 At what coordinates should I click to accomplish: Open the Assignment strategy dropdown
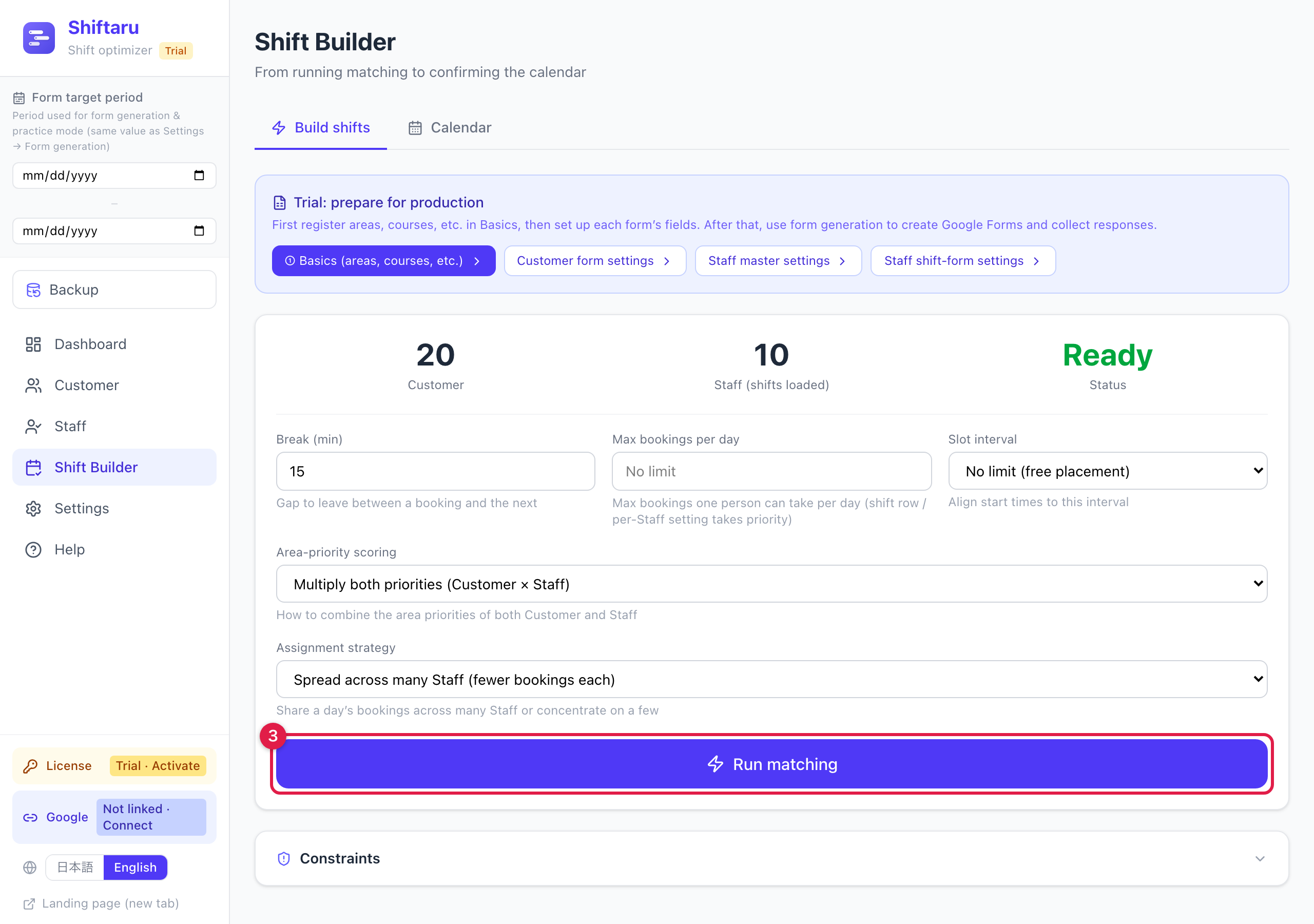coord(771,680)
